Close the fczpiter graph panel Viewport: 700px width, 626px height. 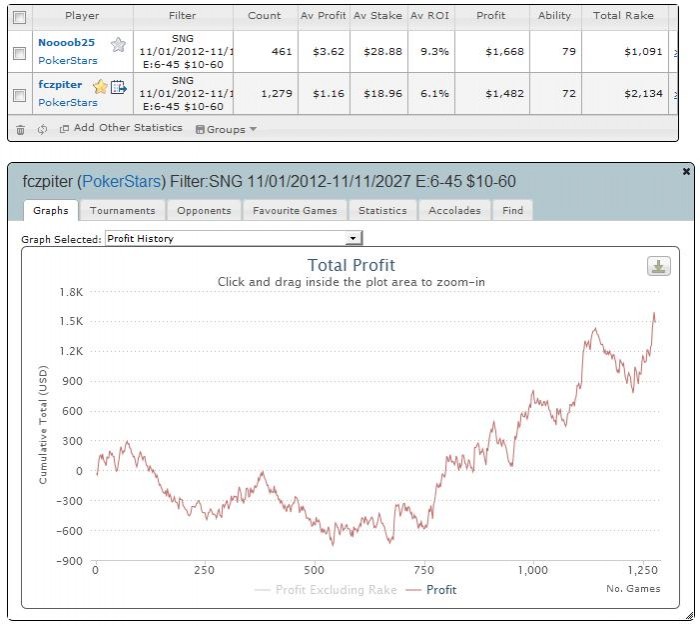686,171
